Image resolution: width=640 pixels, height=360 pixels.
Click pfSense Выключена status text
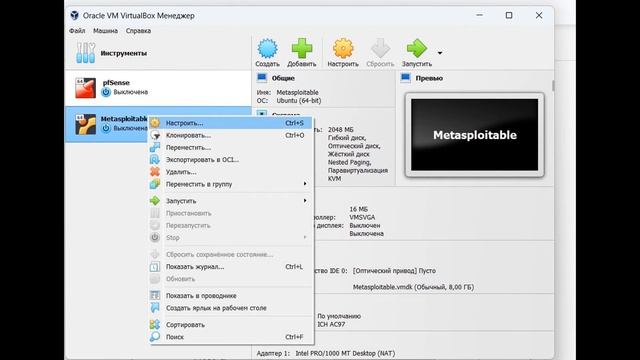(x=131, y=92)
